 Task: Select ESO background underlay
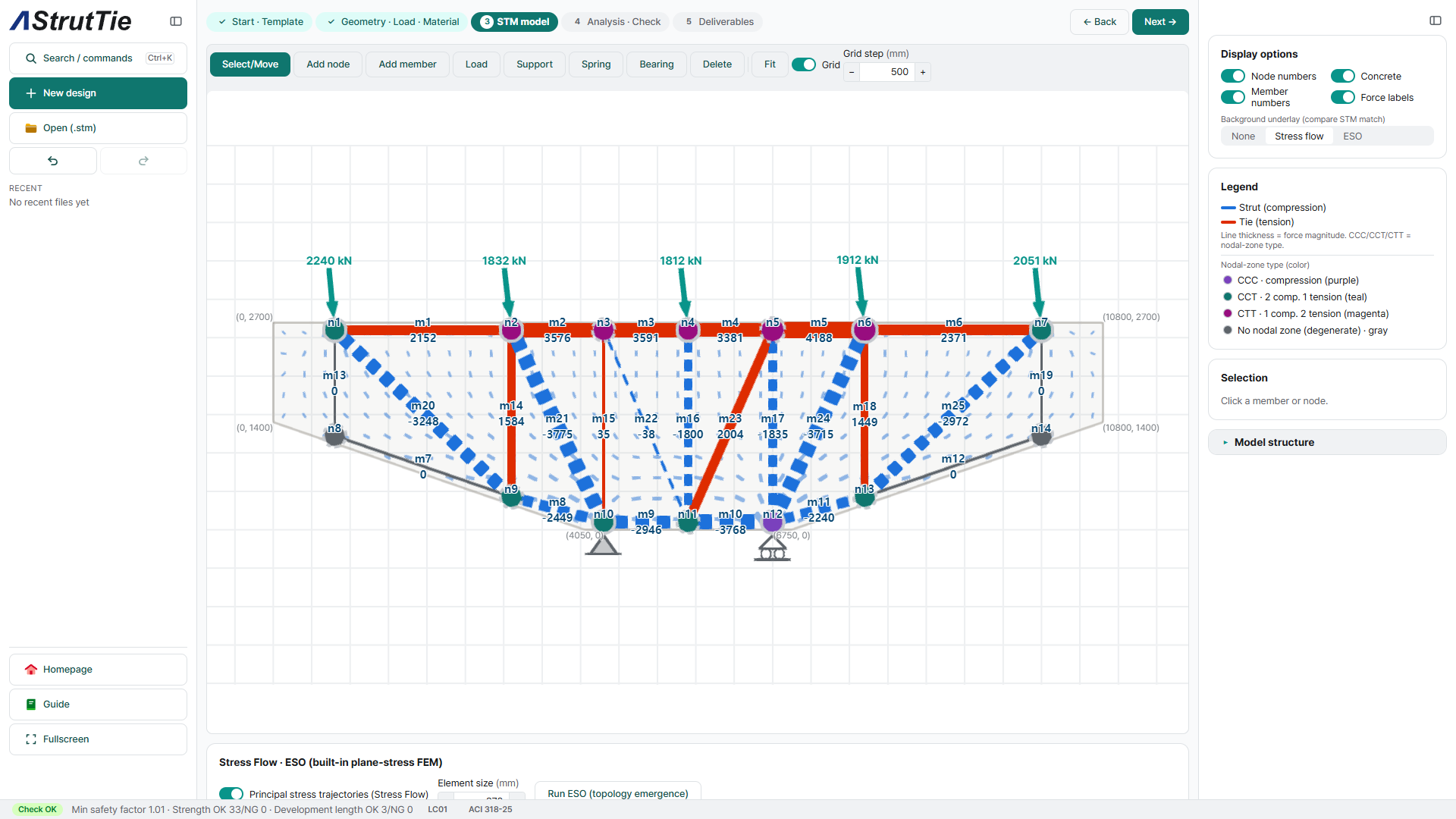point(1352,136)
